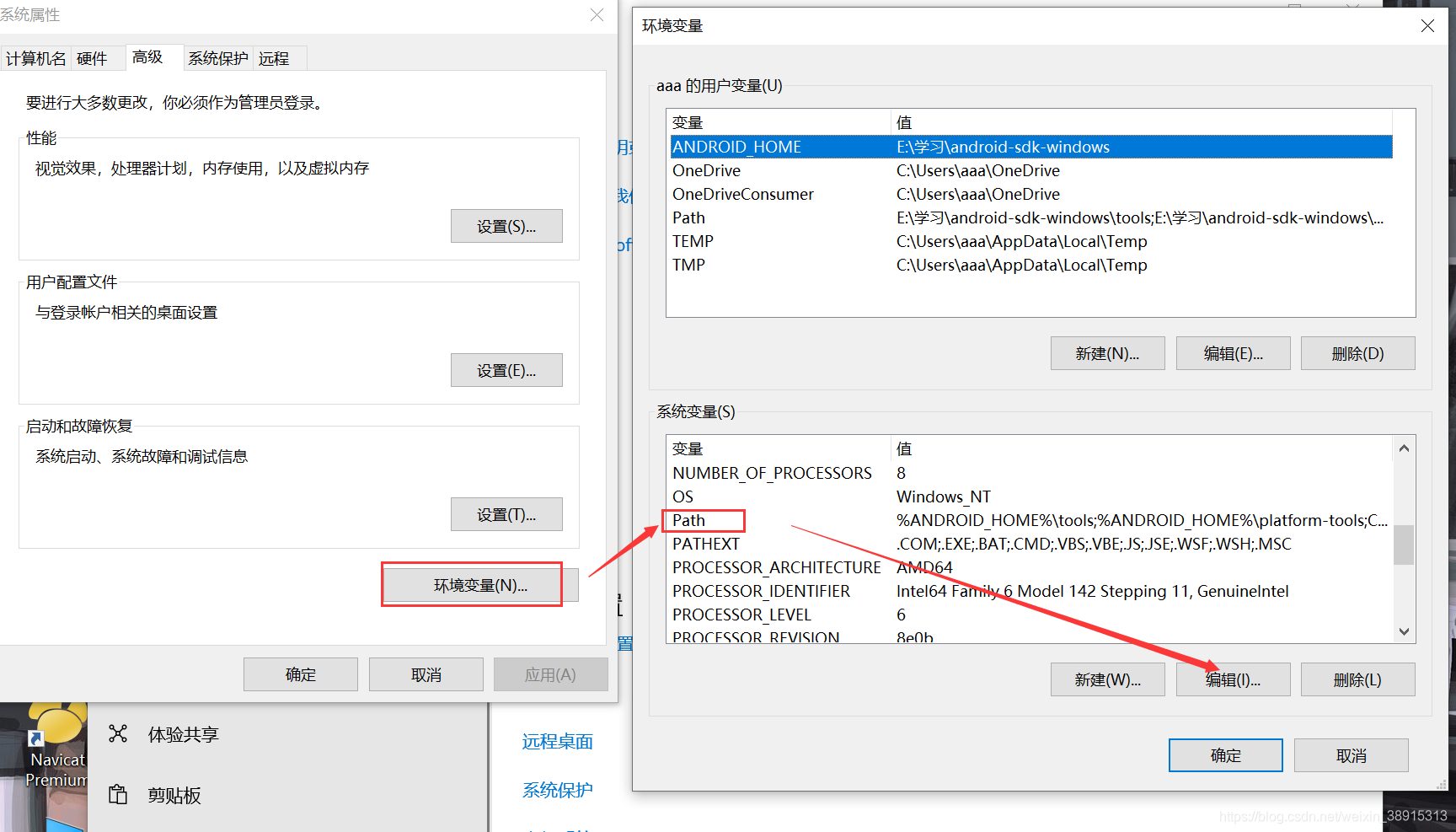Open performance 设置(S) button
The width and height of the screenshot is (1456, 832).
click(506, 226)
